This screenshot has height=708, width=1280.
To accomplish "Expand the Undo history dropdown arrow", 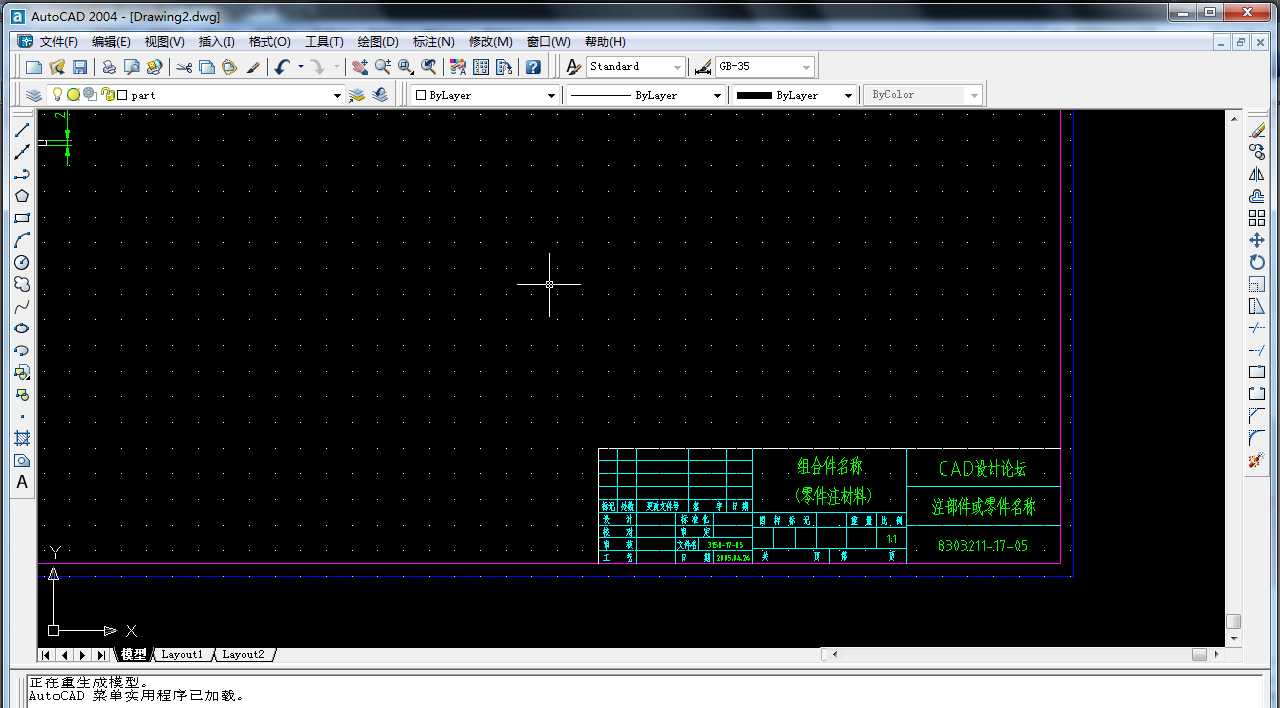I will tap(300, 67).
